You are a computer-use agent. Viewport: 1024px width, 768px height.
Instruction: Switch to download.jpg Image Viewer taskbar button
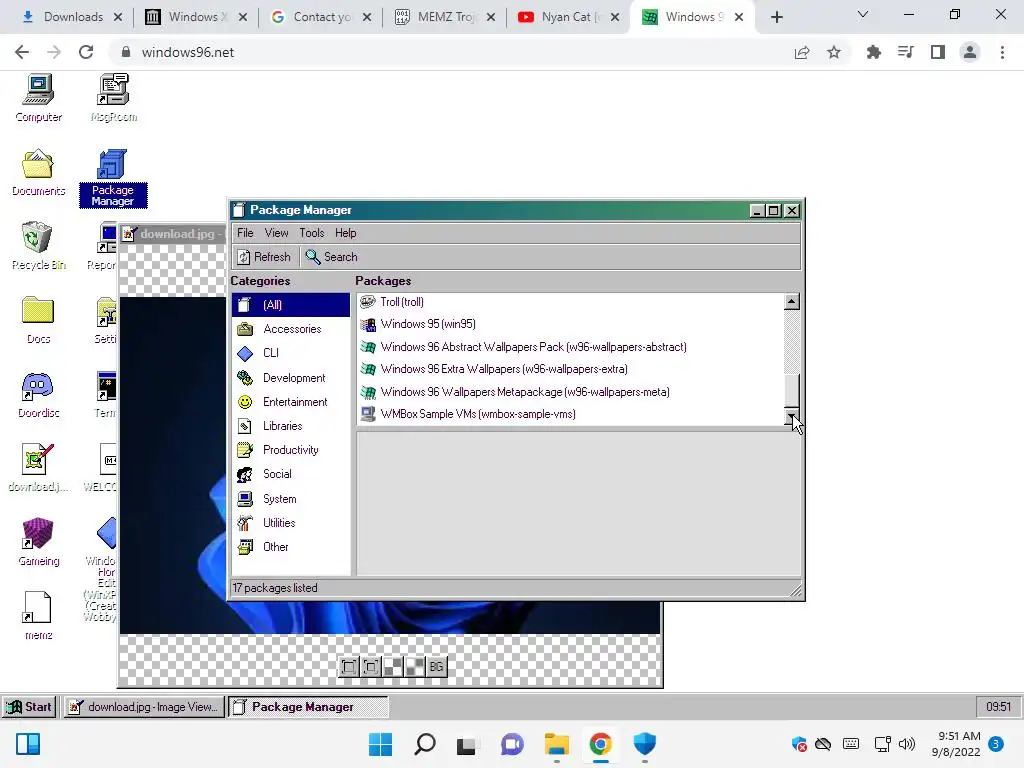(x=144, y=707)
